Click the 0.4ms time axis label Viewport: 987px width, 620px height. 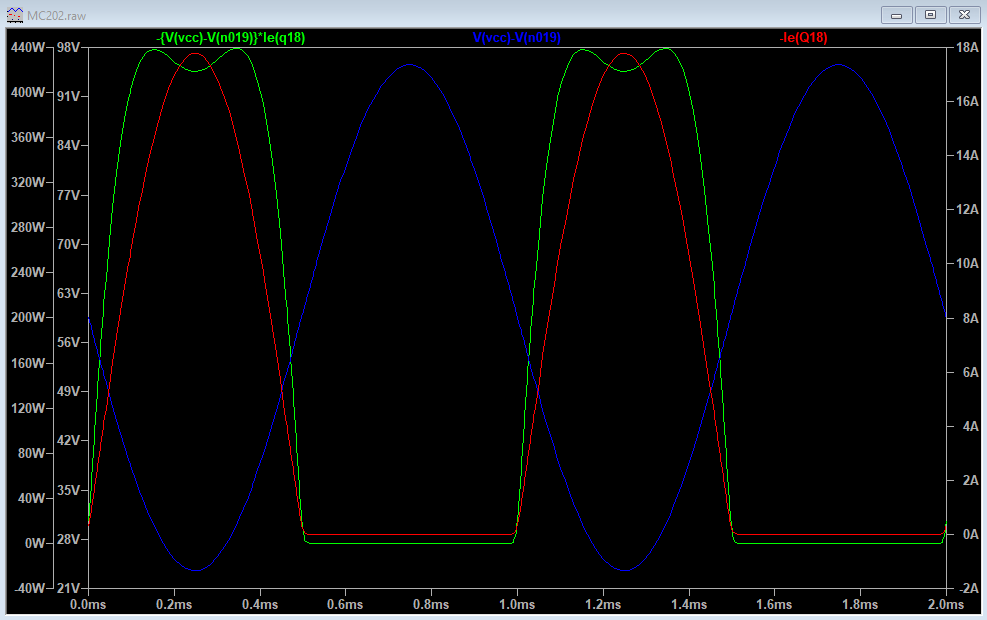pos(260,605)
